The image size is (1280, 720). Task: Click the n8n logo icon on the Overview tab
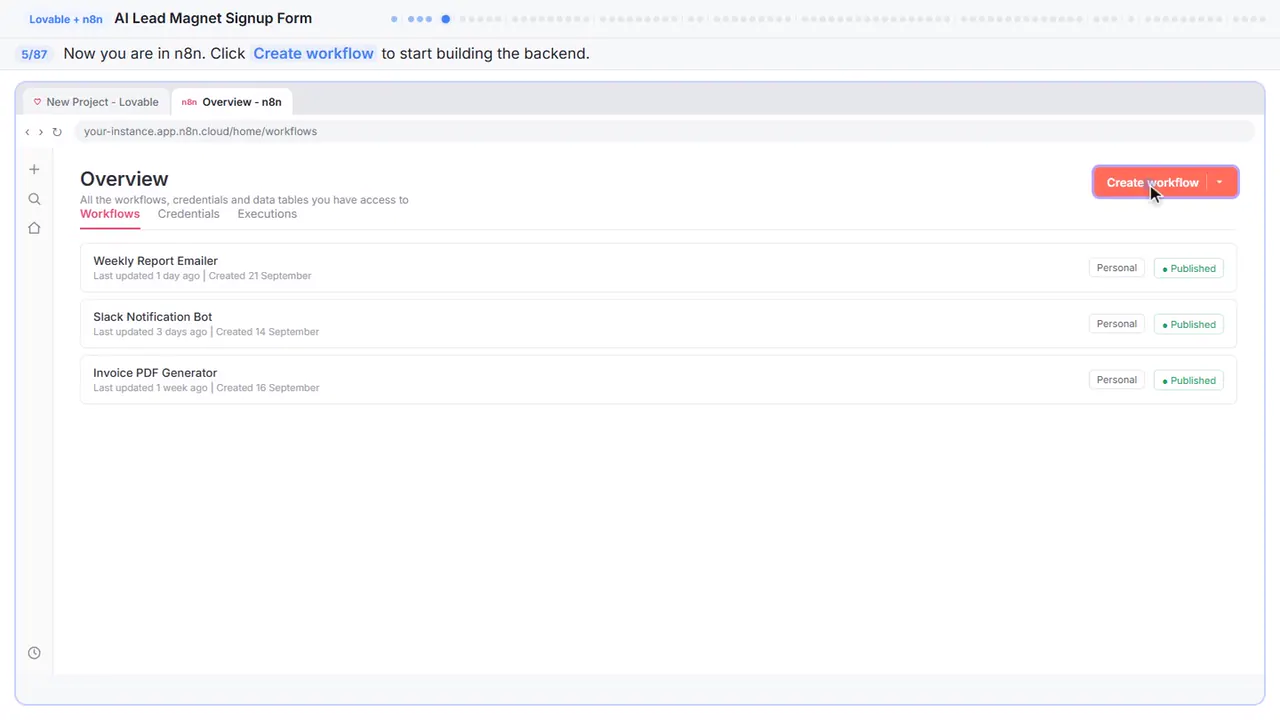[x=189, y=102]
